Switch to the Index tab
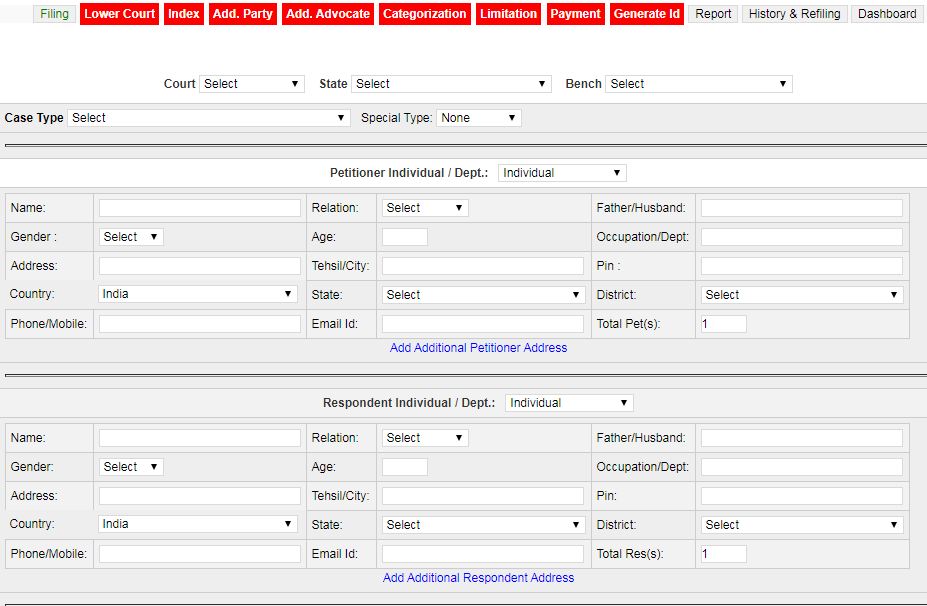 pos(184,14)
